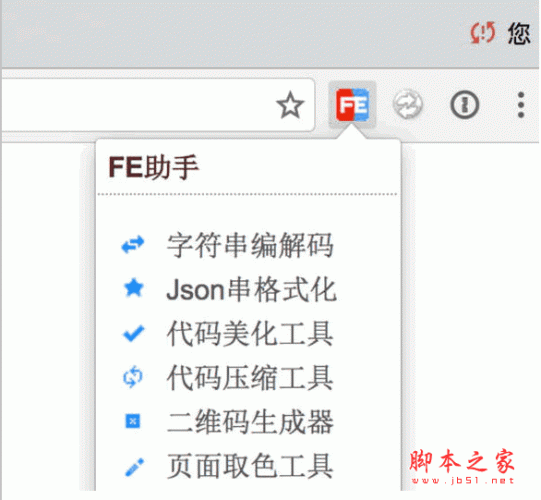Click the circled info extension icon
The width and height of the screenshot is (541, 500).
tap(464, 105)
